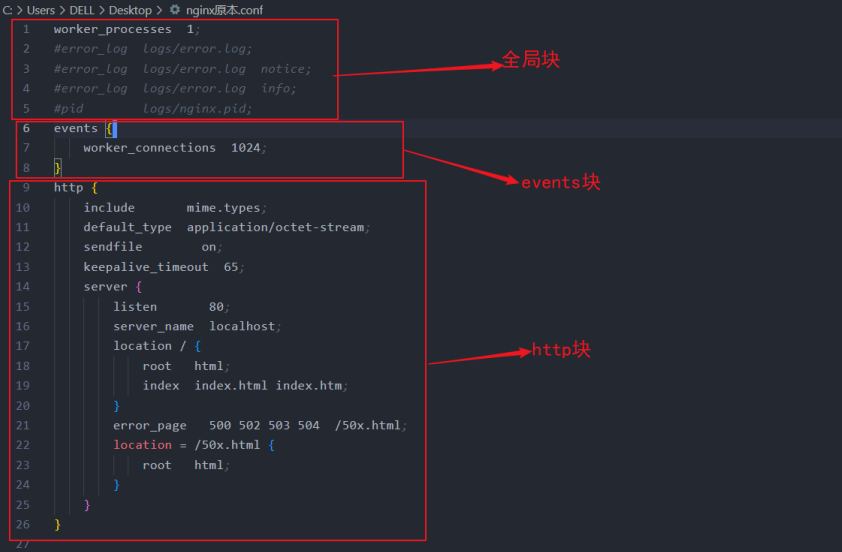Place cursor on worker_processes directive
This screenshot has height=552, width=842.
tap(112, 30)
